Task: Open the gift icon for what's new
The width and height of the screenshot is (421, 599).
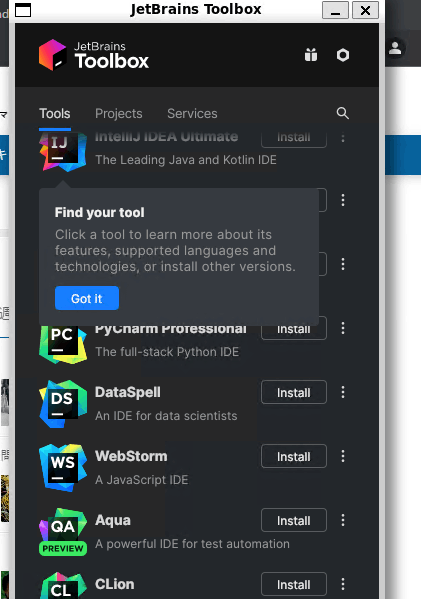Action: (x=311, y=55)
